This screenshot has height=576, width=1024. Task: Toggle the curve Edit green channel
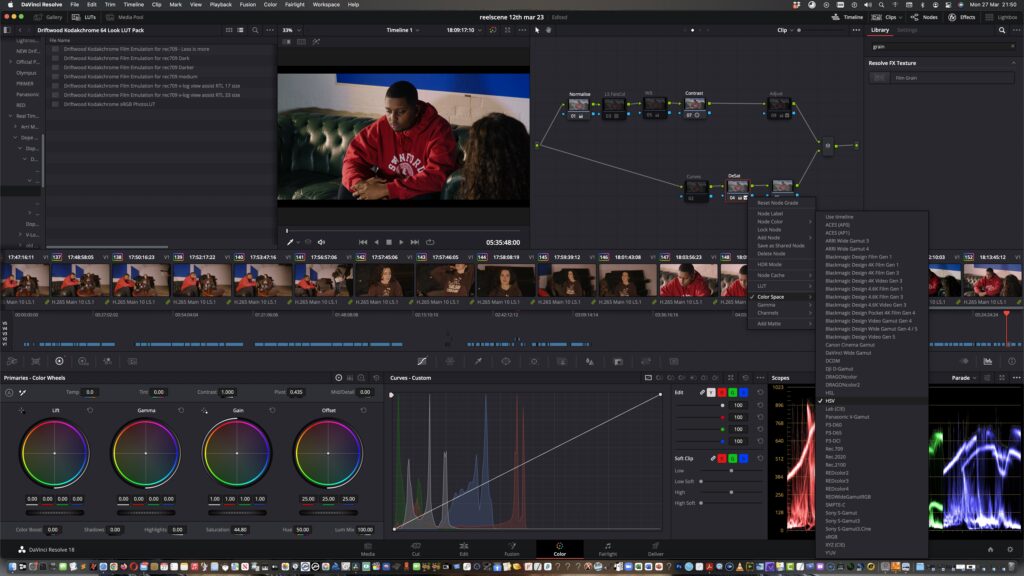[x=733, y=392]
